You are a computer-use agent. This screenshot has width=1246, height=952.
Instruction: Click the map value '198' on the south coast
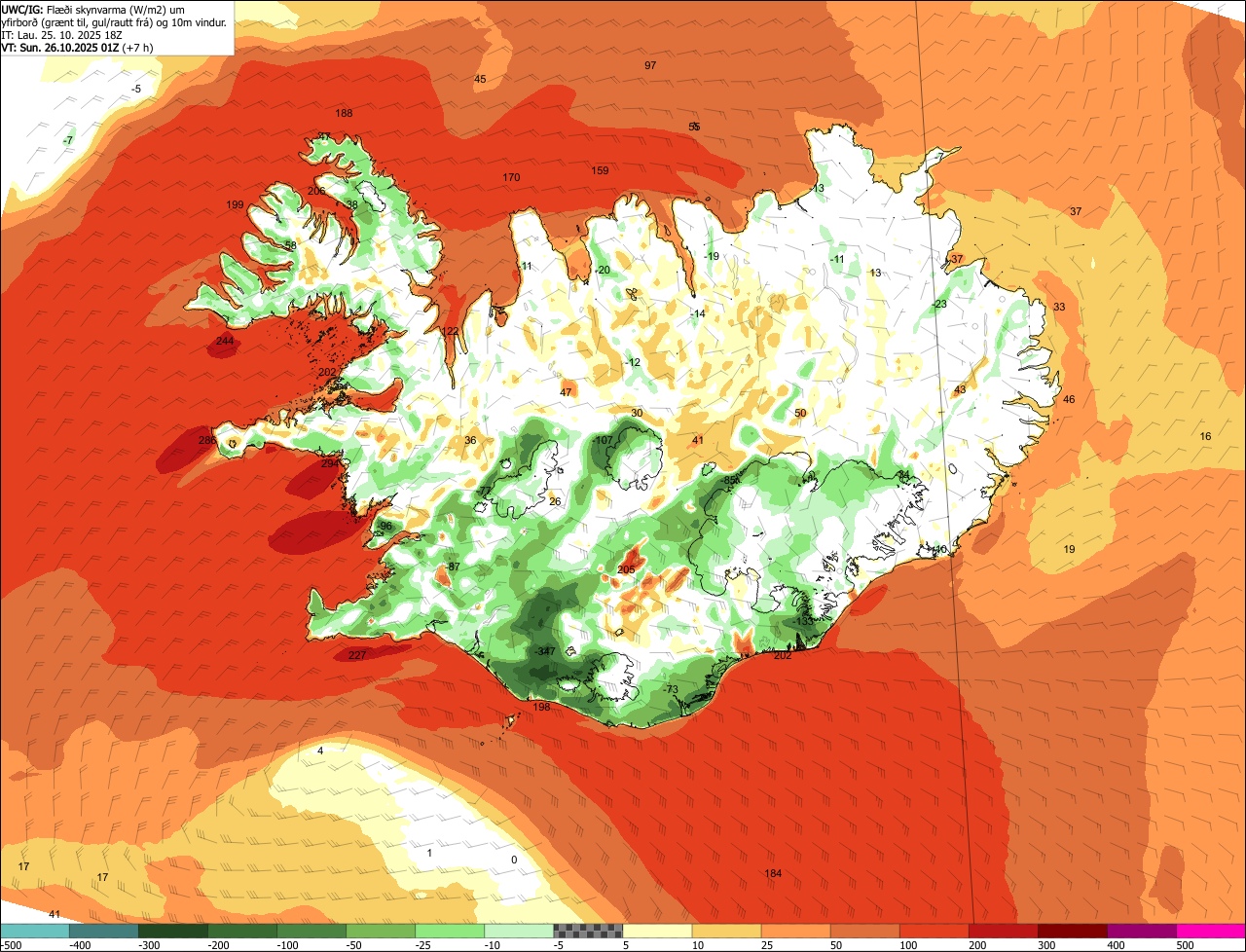pos(541,707)
